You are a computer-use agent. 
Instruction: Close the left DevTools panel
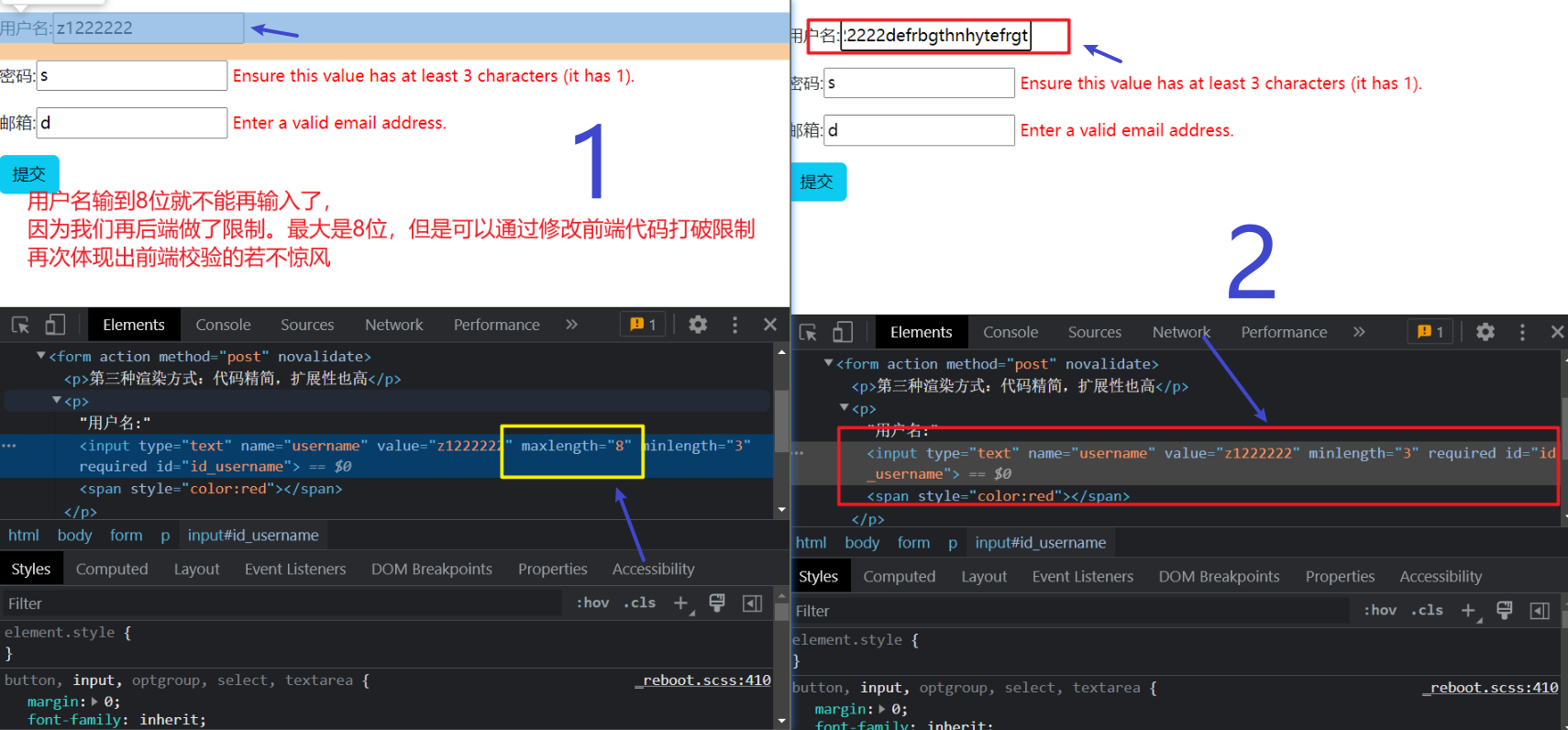(x=770, y=325)
